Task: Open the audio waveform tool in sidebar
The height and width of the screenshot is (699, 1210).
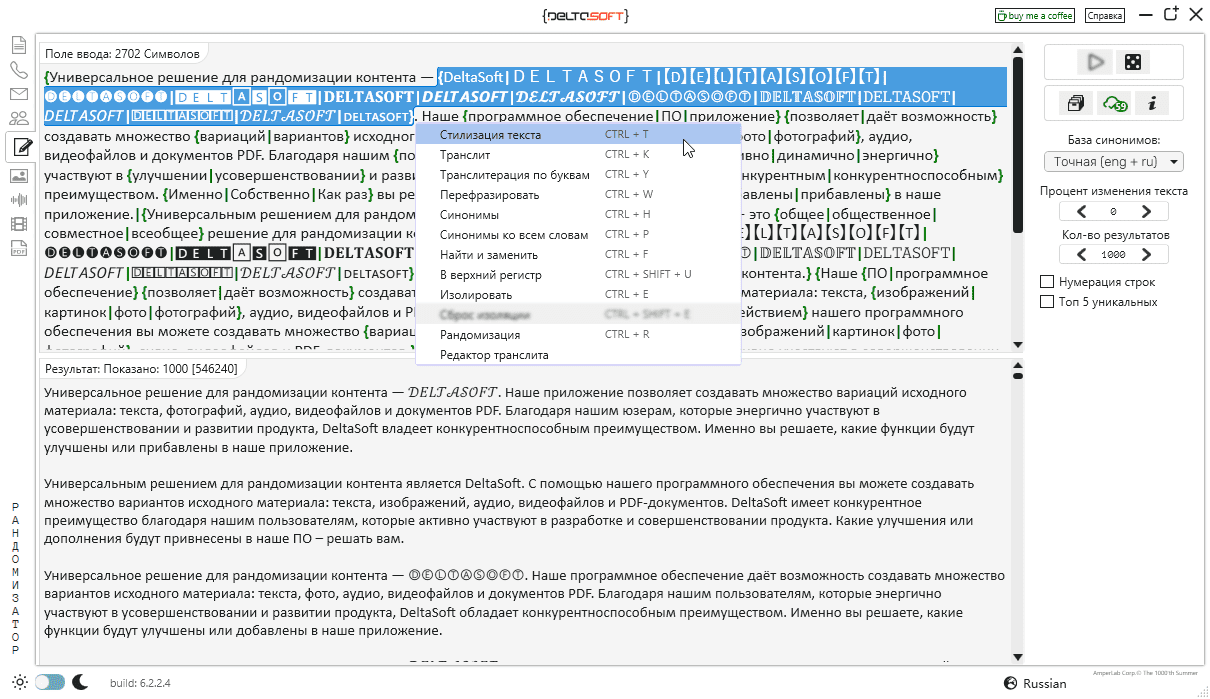Action: point(19,199)
